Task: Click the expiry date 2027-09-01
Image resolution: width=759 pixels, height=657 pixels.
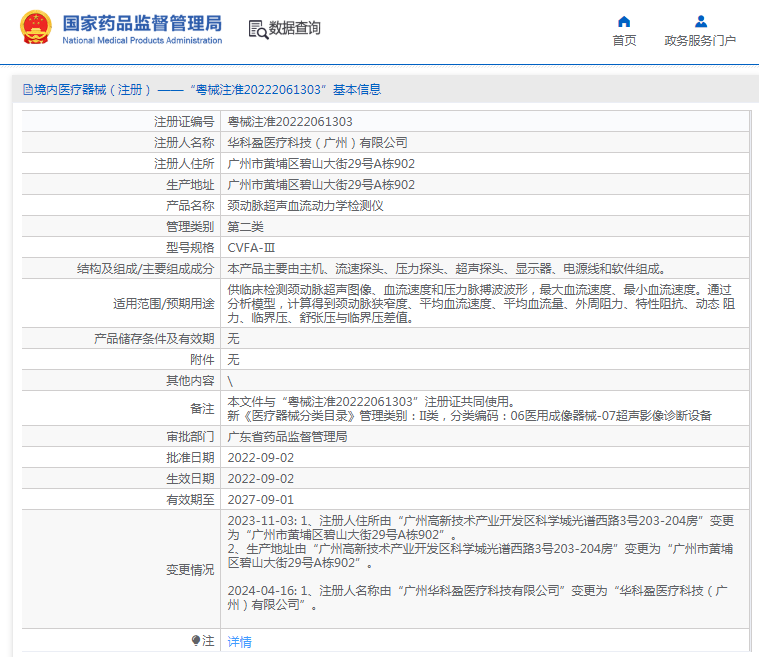Action: pyautogui.click(x=261, y=500)
